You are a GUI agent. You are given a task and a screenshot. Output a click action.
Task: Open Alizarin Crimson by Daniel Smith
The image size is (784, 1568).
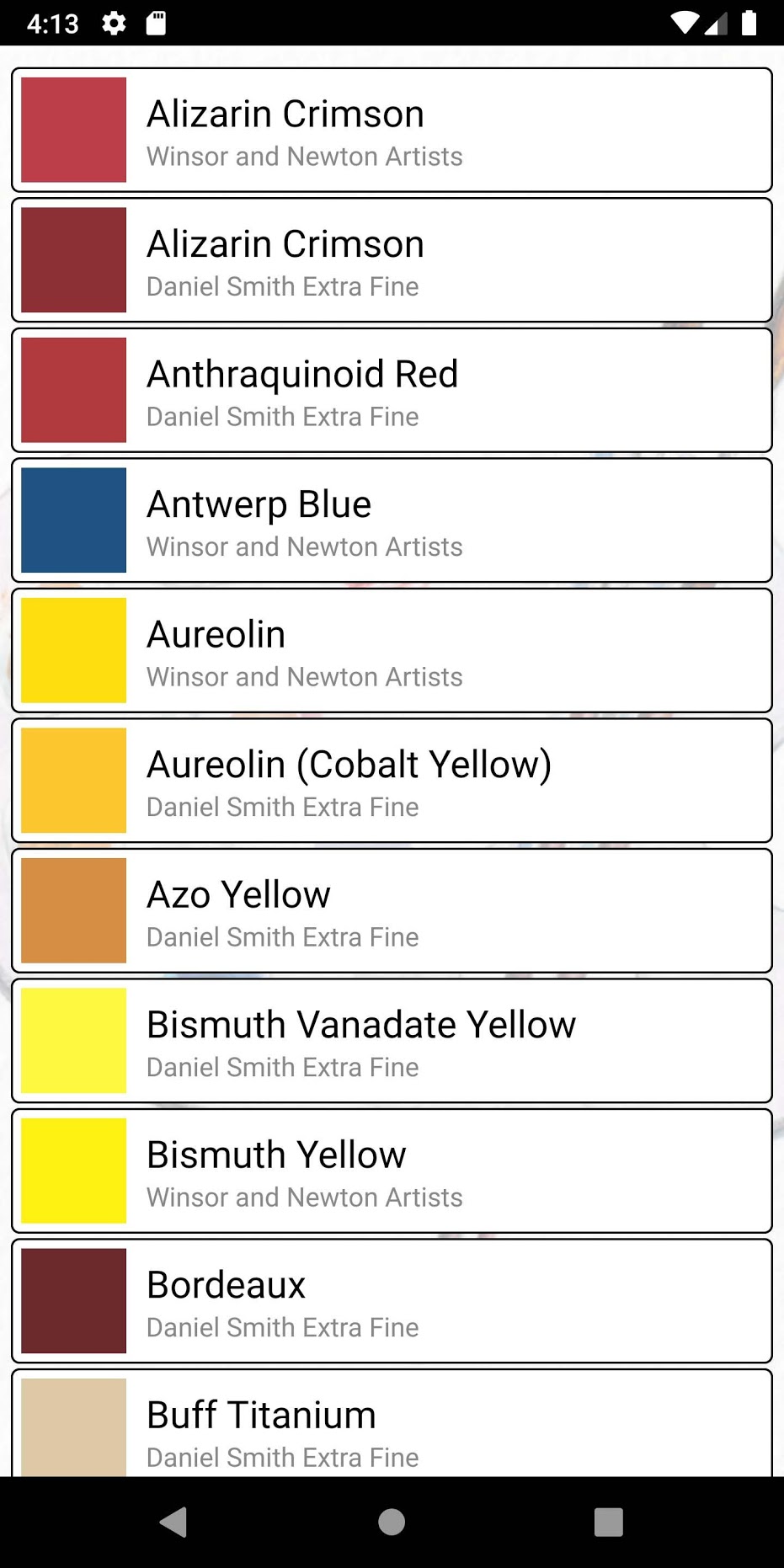tap(392, 260)
